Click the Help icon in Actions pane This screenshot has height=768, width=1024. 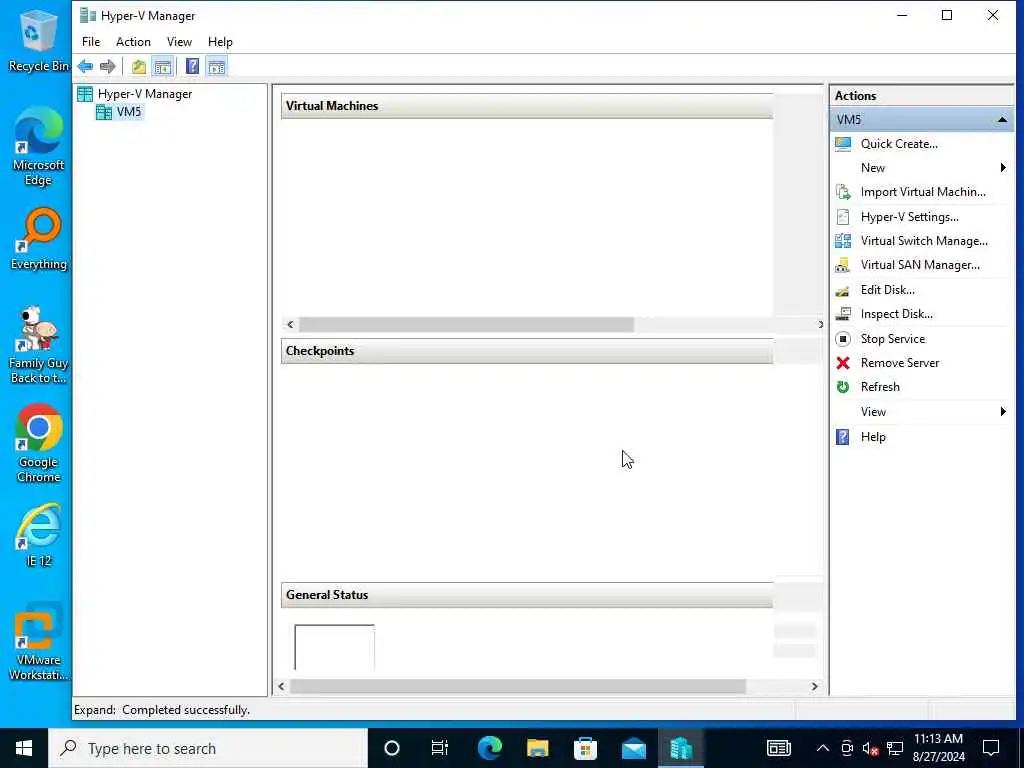tap(843, 437)
